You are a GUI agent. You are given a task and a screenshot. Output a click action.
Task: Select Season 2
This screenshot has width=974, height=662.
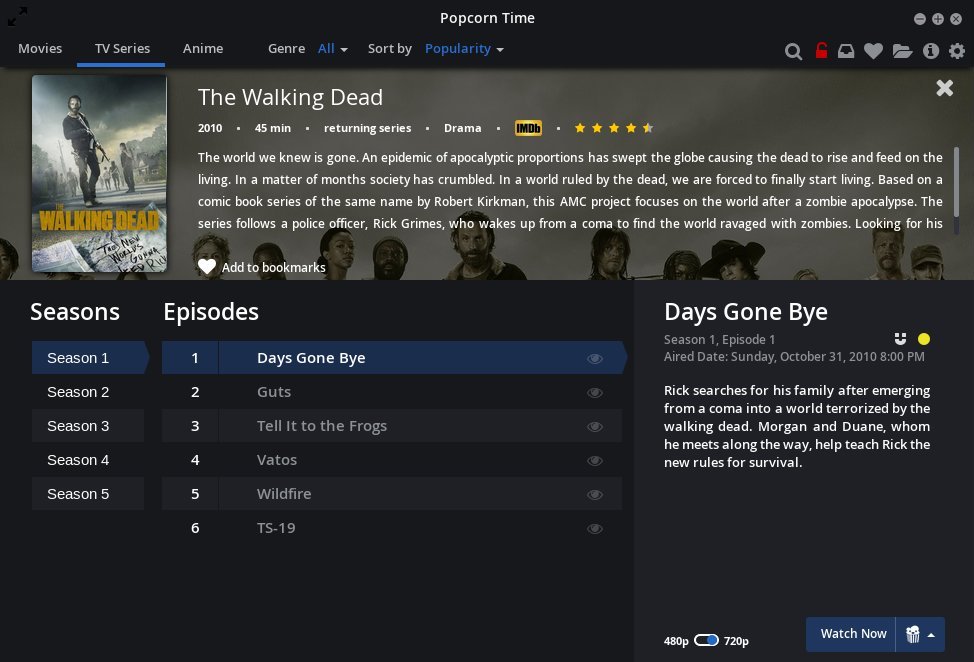pyautogui.click(x=88, y=392)
